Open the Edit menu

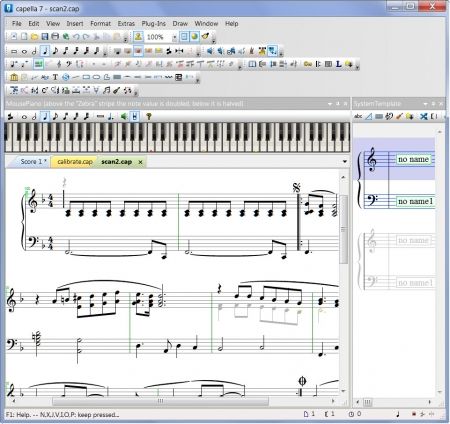click(x=34, y=23)
